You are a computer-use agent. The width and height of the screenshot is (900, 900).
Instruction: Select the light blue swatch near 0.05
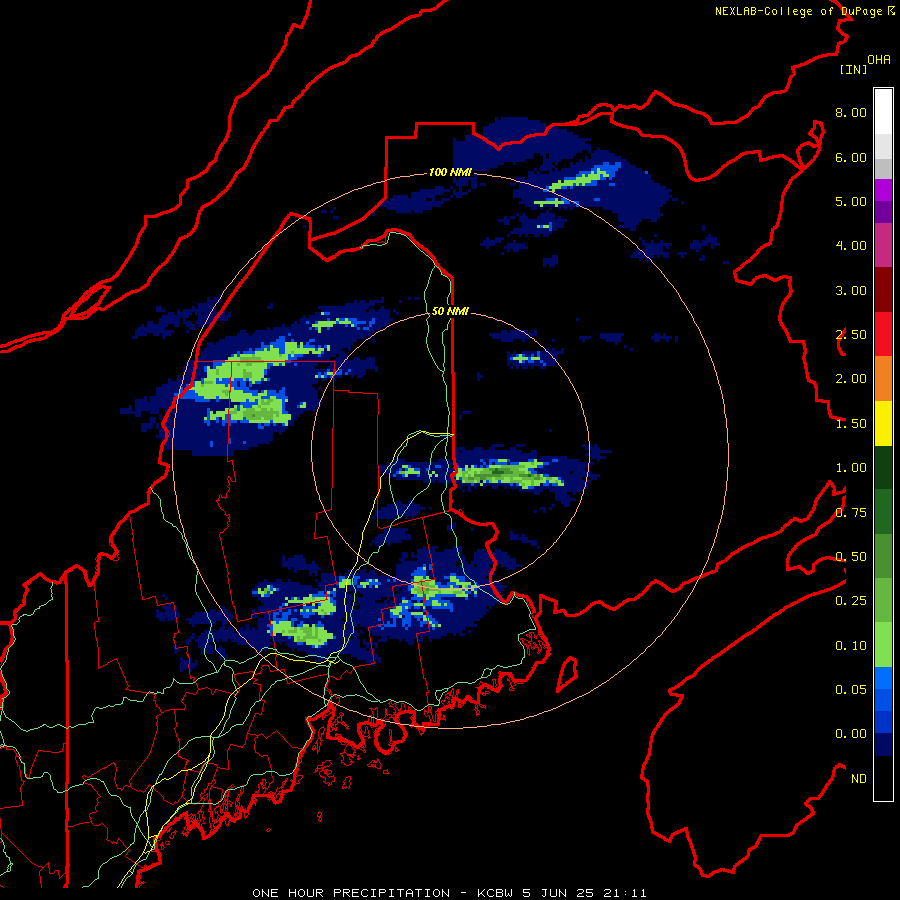883,678
